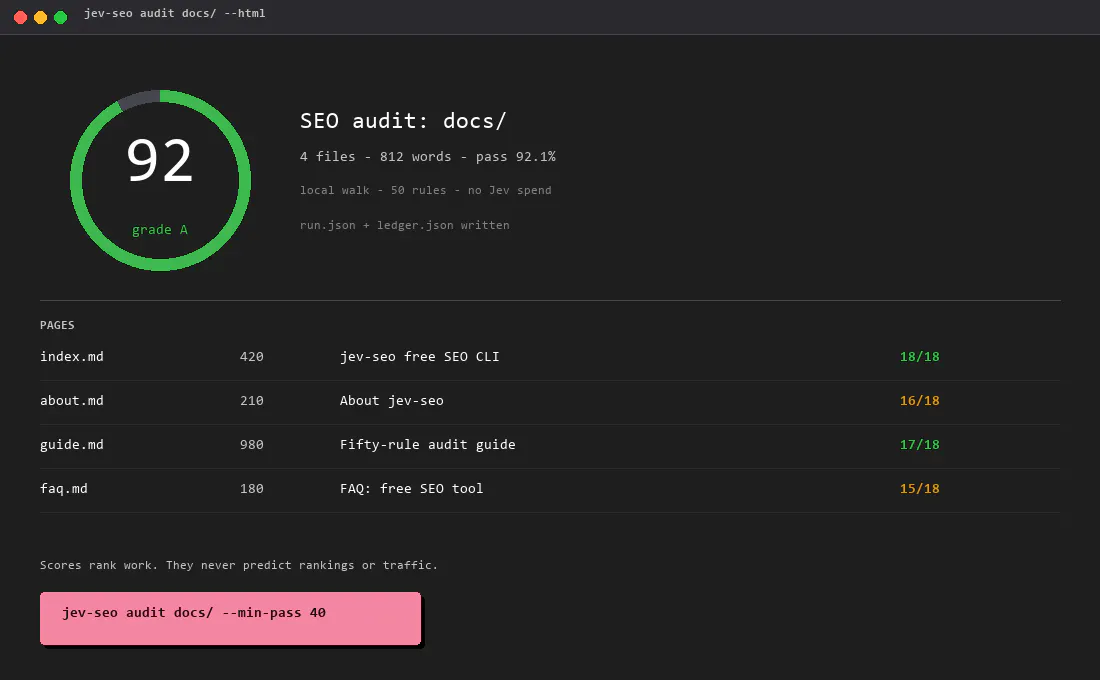Viewport: 1100px width, 680px height.
Task: Click the 'Fifty-rule audit guide' title
Action: pos(427,444)
